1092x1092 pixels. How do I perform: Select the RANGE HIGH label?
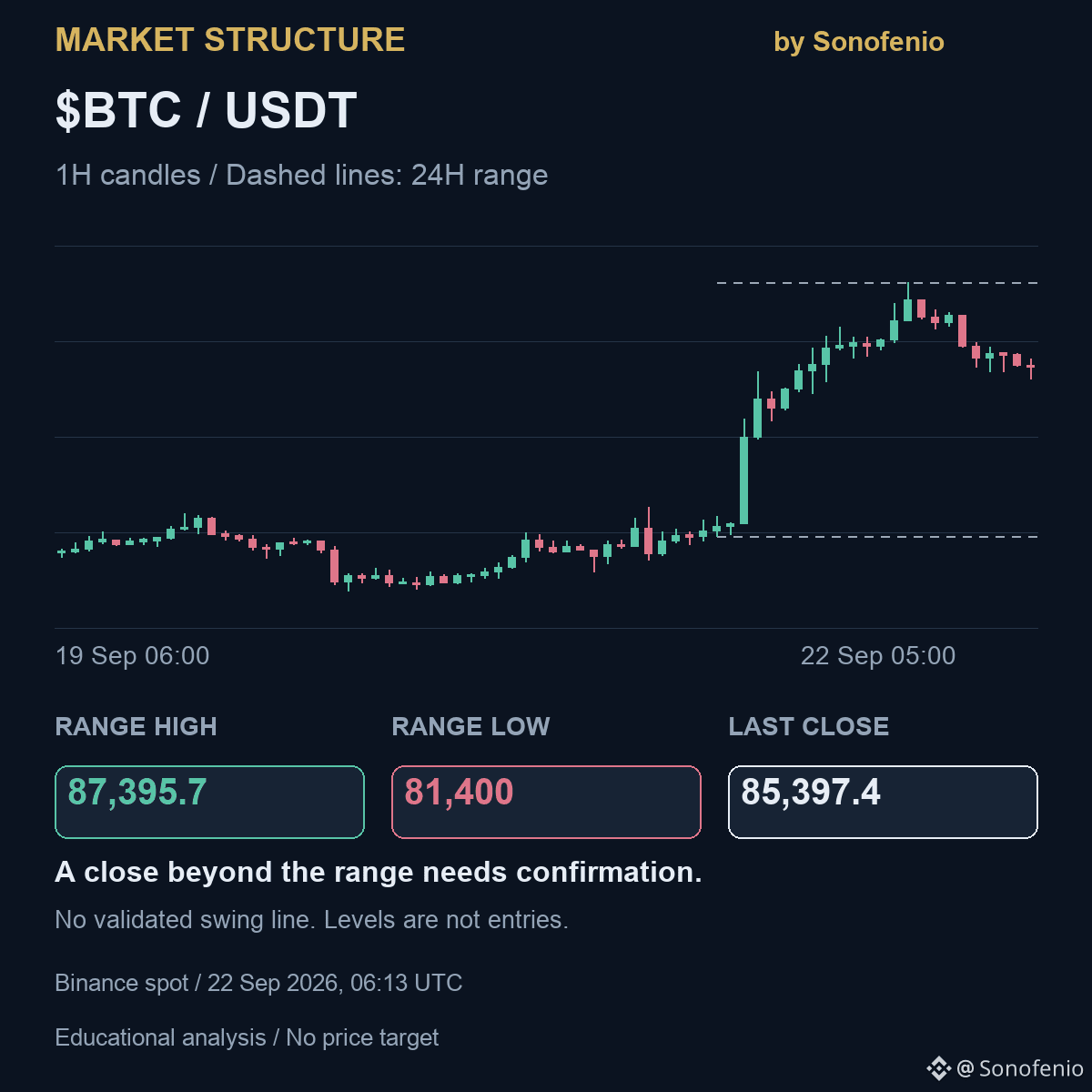coord(136,727)
